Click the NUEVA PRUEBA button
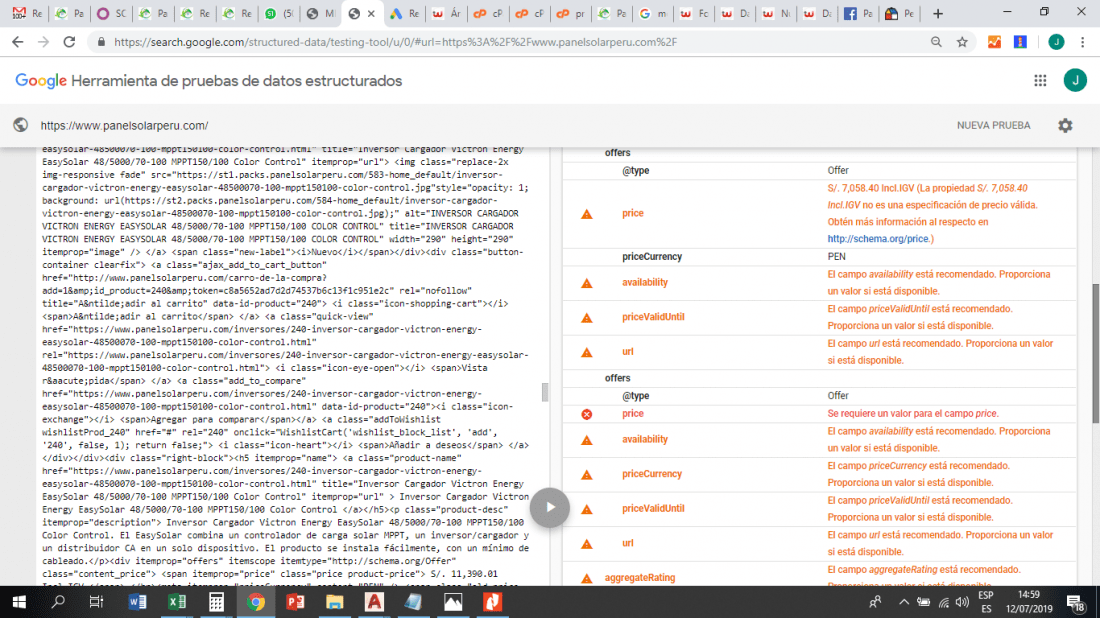 [x=993, y=126]
